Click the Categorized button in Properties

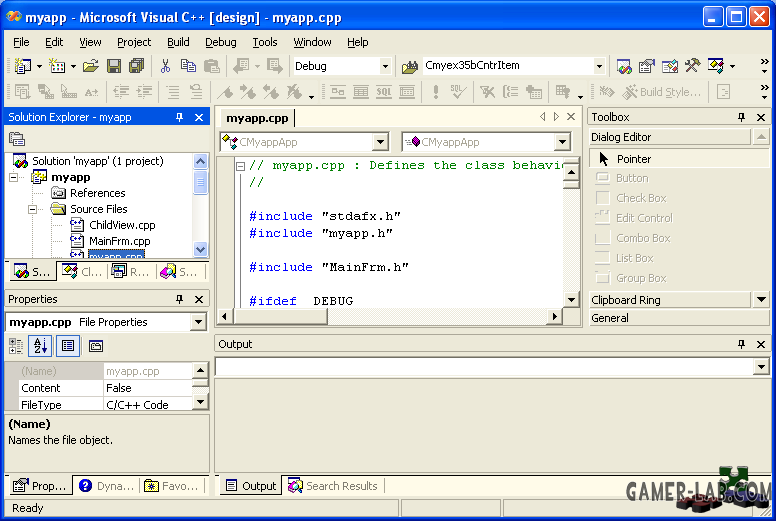click(16, 346)
